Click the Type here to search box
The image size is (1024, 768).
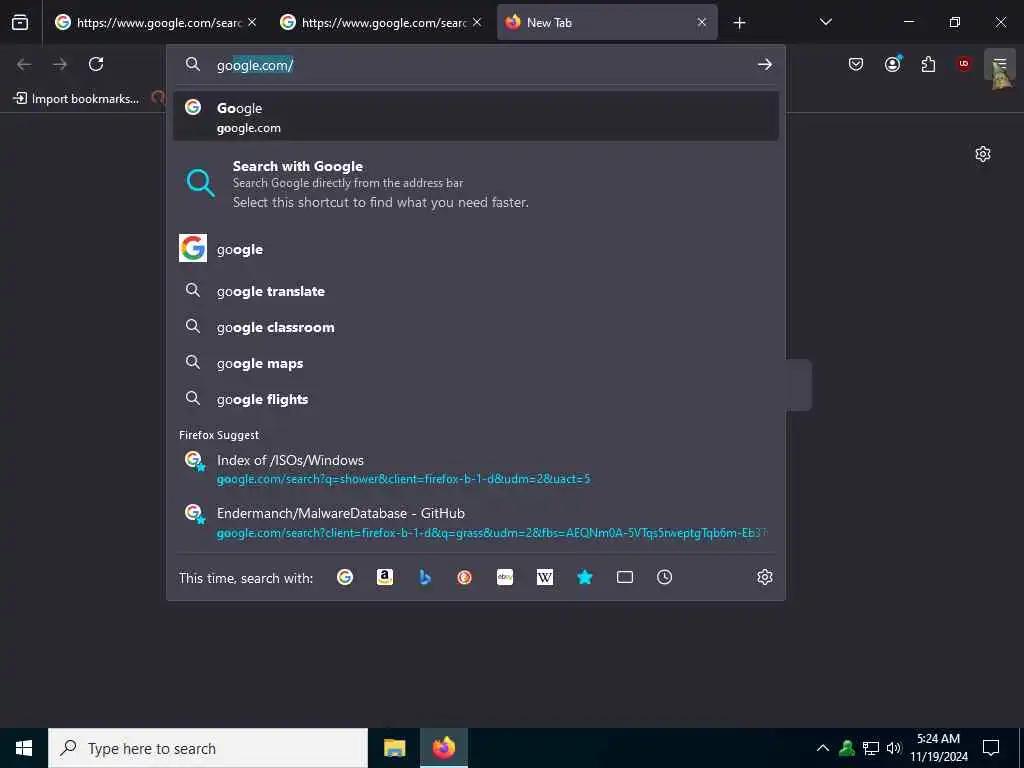208,748
